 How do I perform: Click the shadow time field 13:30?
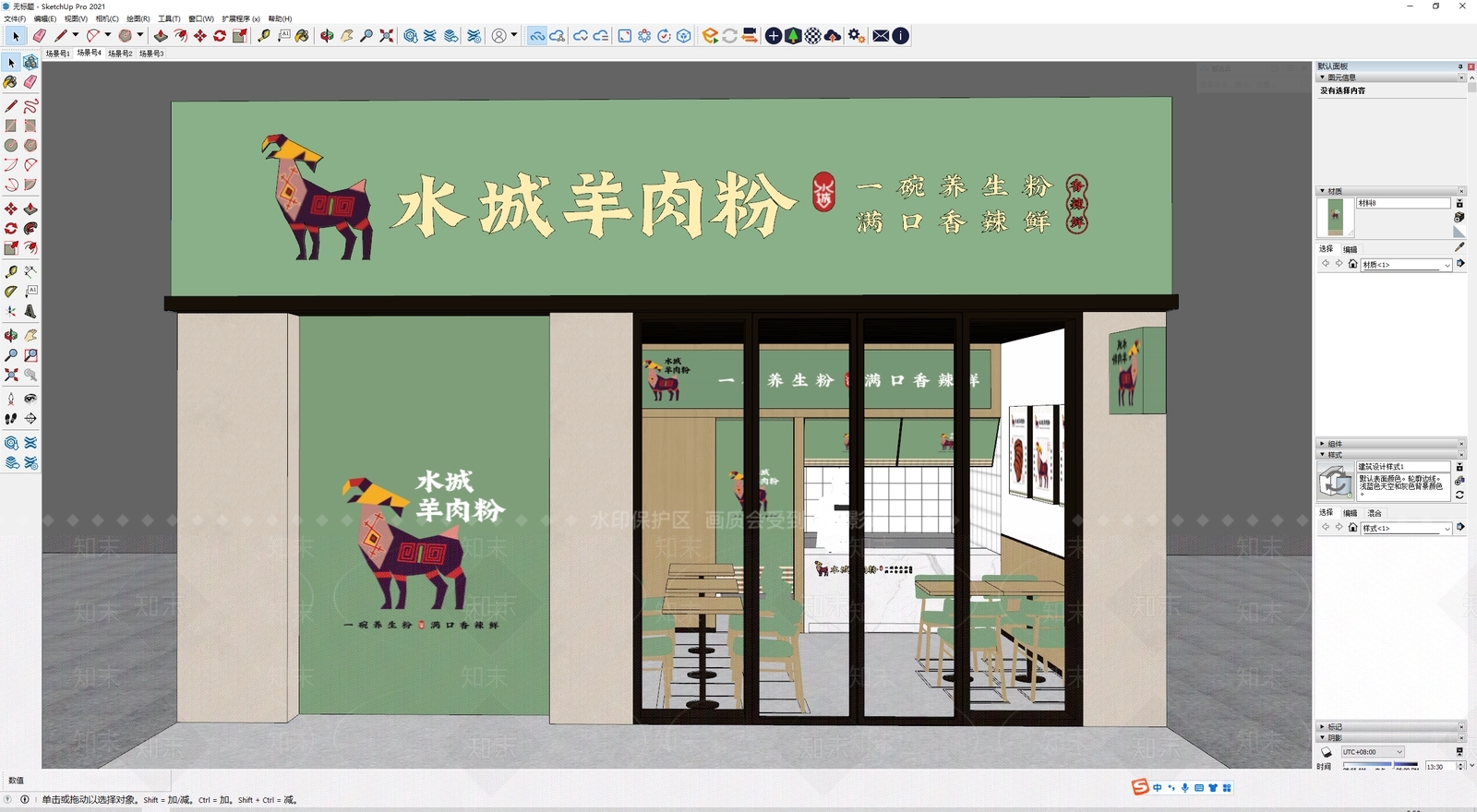point(1440,766)
